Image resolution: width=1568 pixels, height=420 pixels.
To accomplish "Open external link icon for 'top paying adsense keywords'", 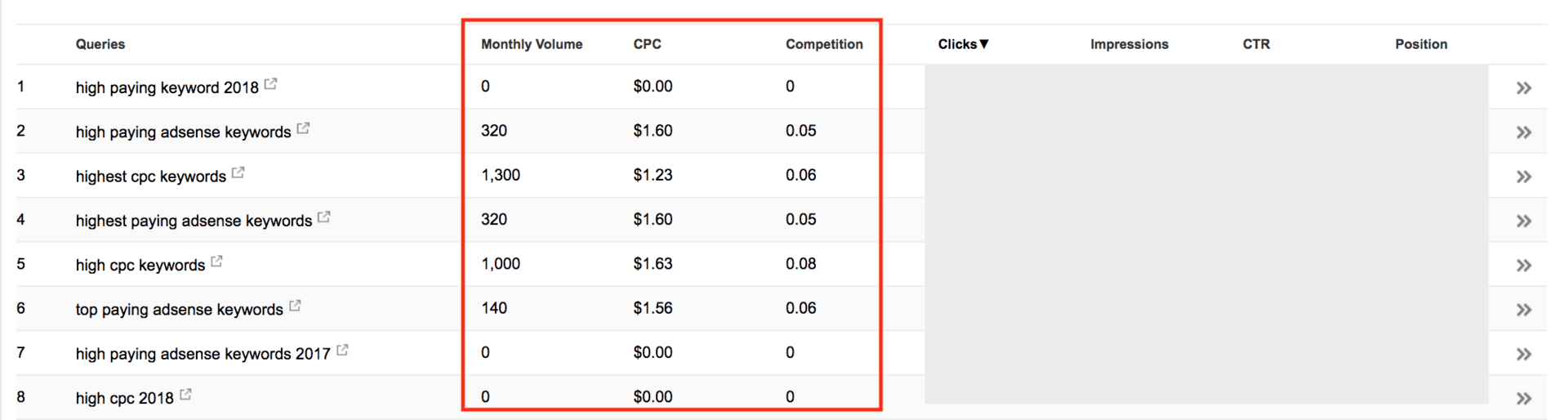I will [296, 306].
